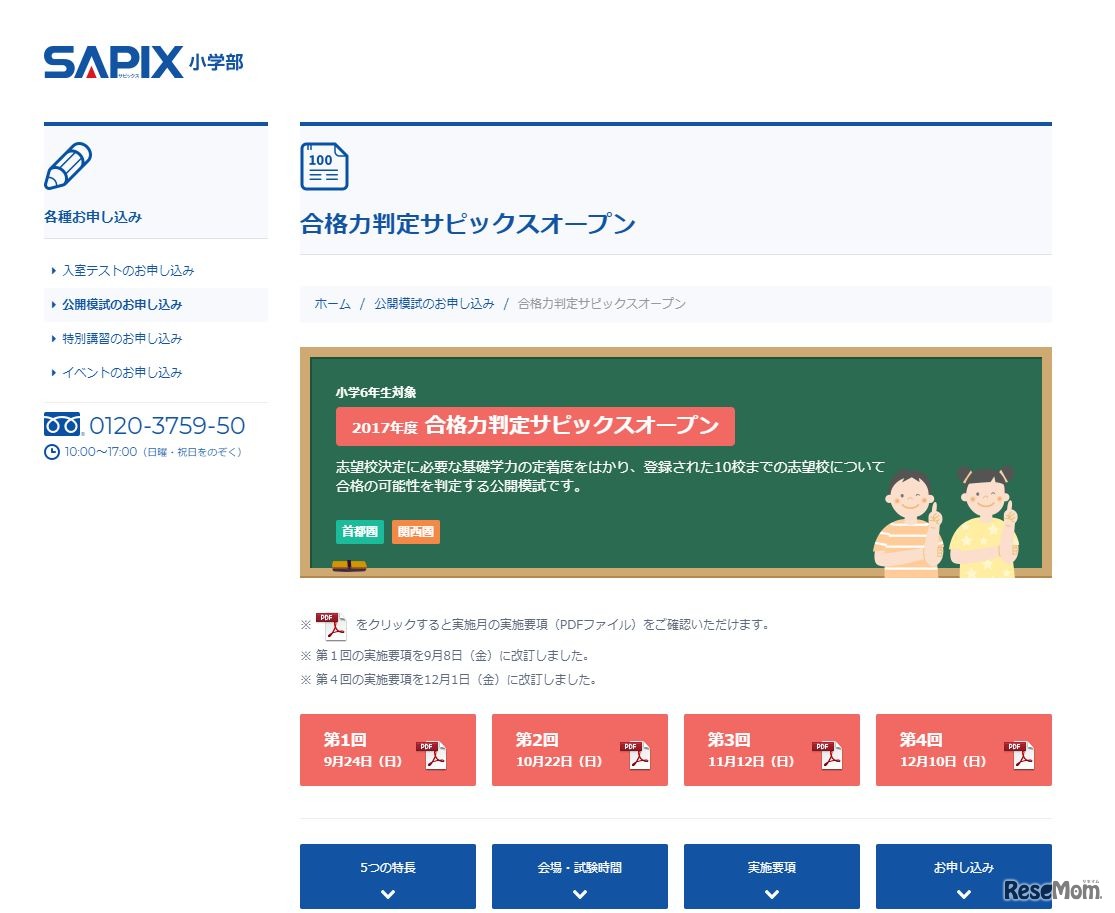The height and width of the screenshot is (913, 1115).
Task: Go to ホーム in the breadcrumb
Action: 333,304
